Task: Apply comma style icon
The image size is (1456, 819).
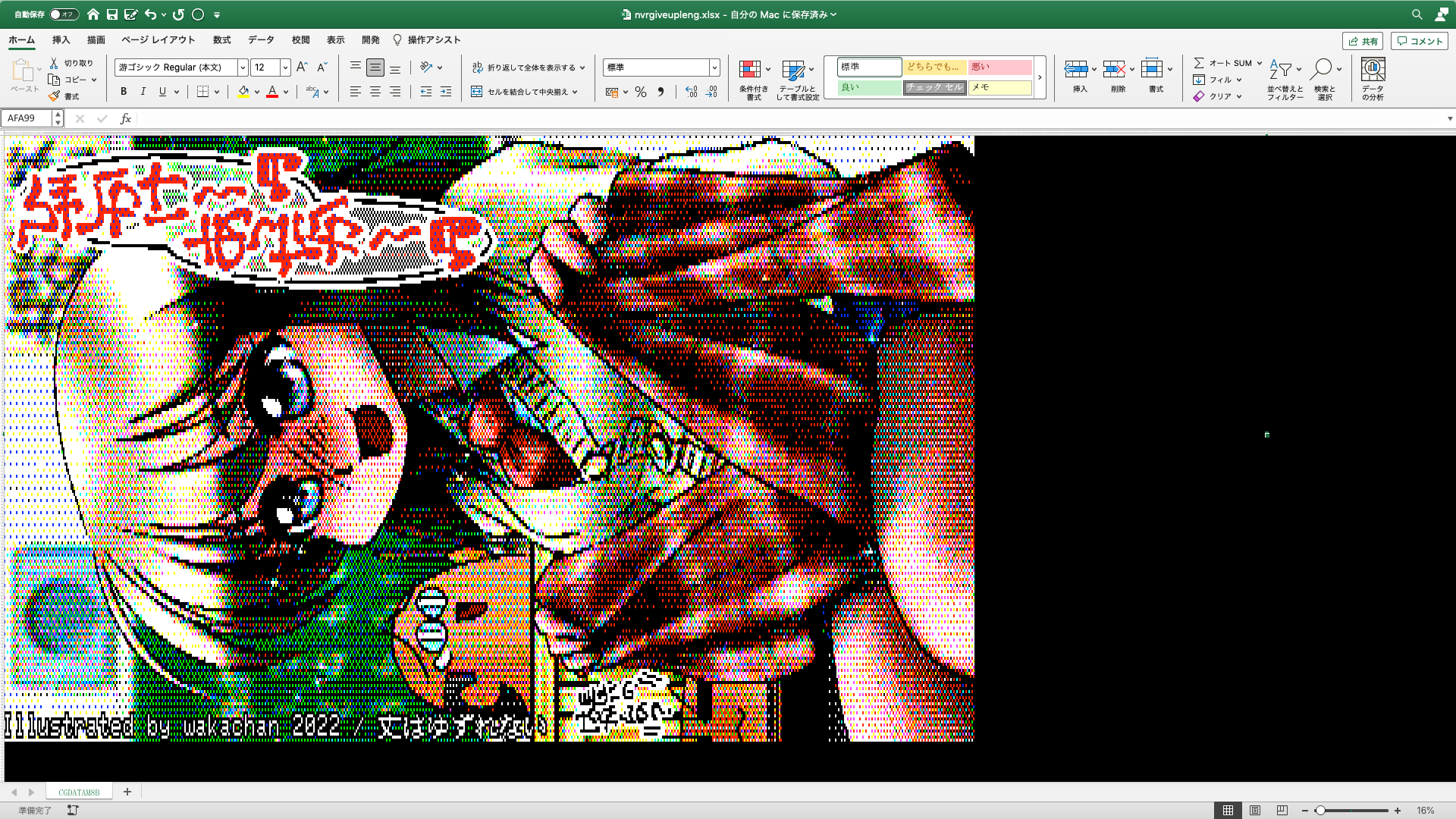Action: click(x=661, y=92)
